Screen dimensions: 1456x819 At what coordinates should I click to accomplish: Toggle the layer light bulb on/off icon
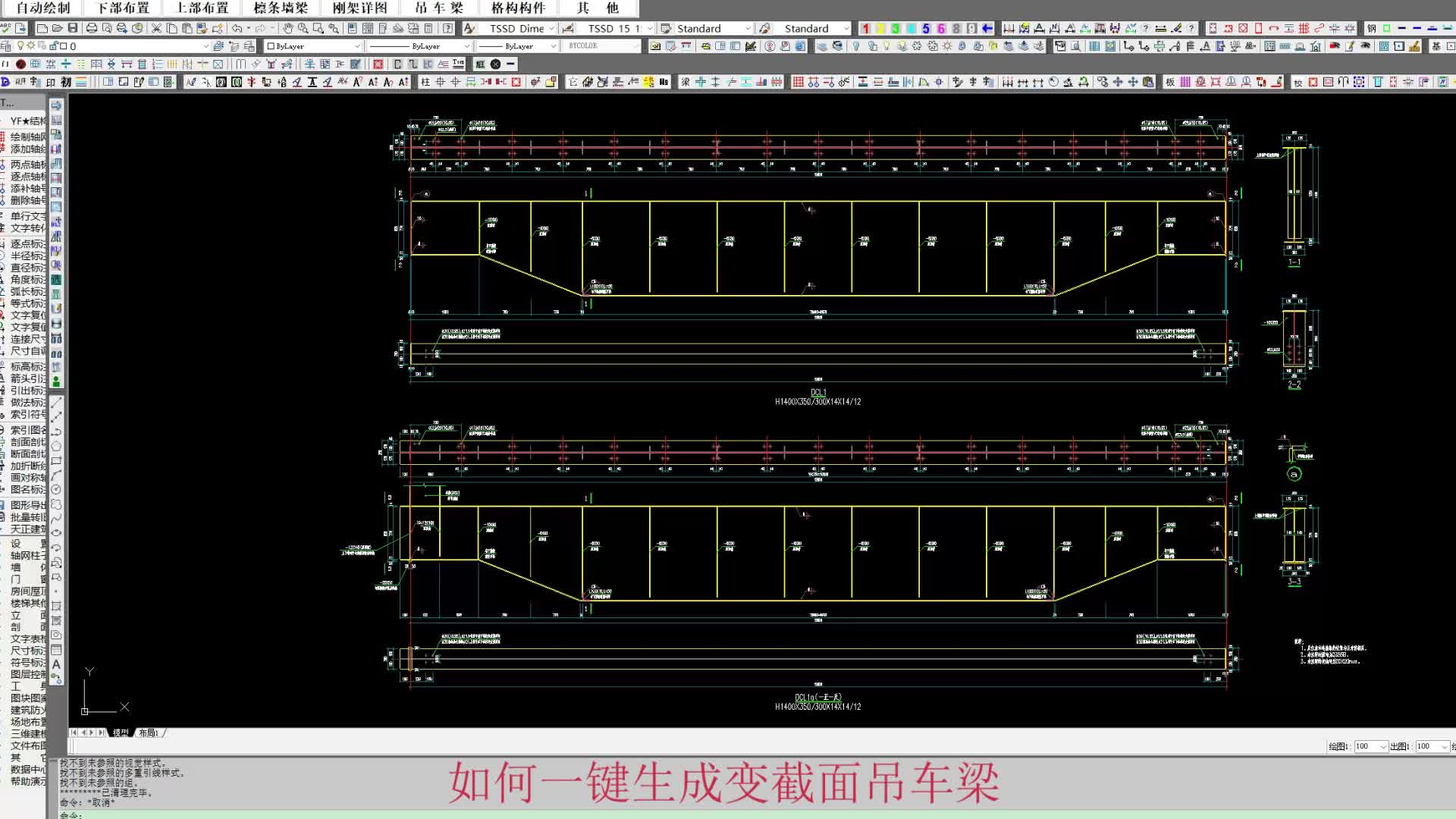[20, 45]
